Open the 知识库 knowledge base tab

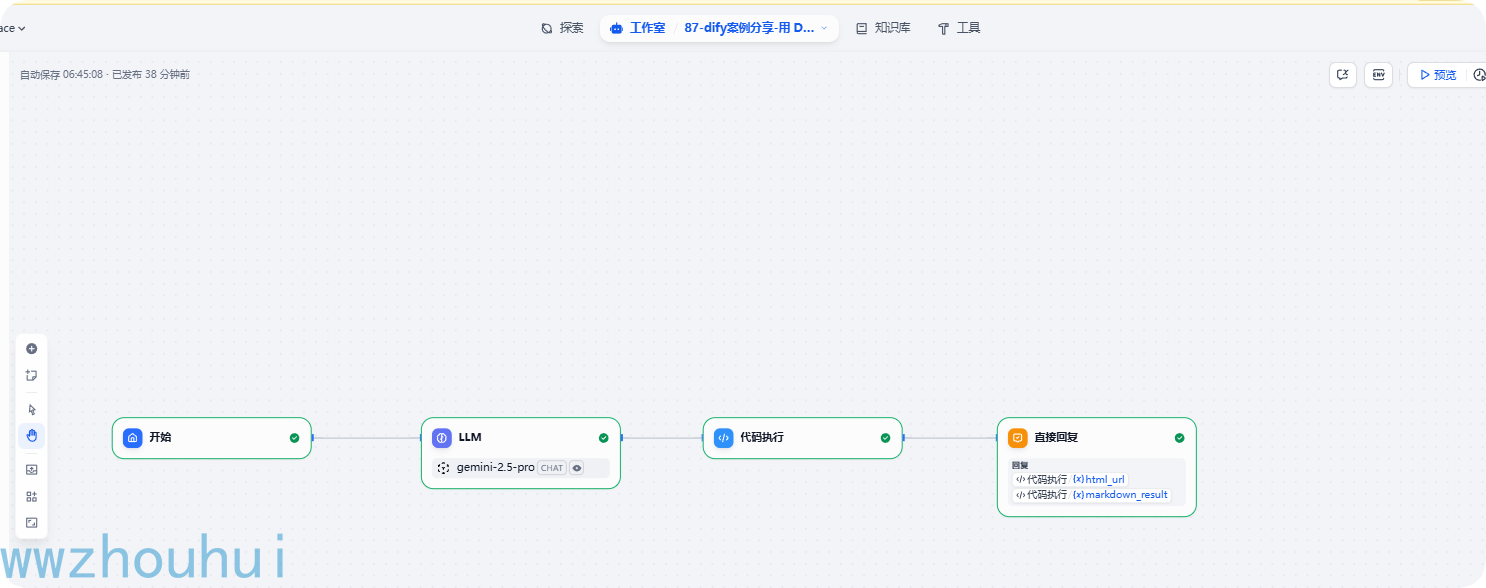tap(883, 28)
